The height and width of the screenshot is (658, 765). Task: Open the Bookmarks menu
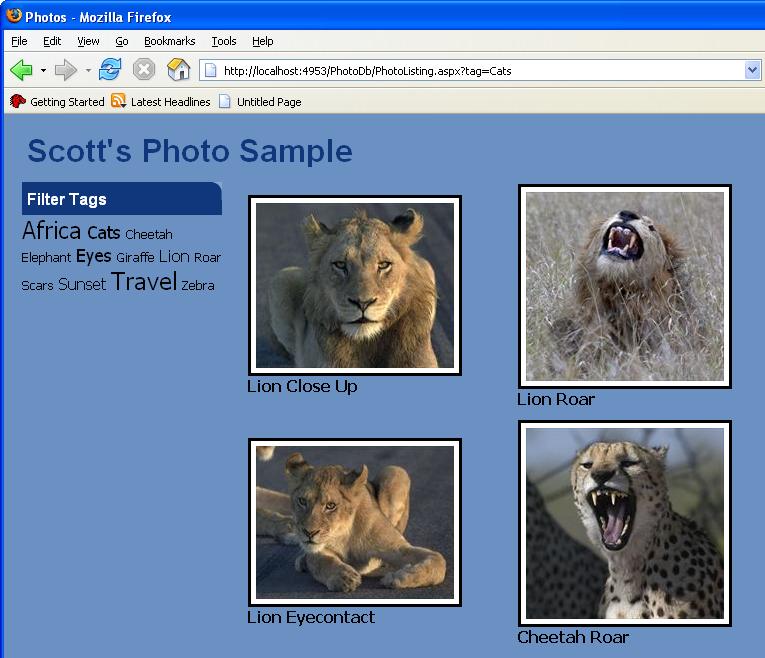coord(170,41)
